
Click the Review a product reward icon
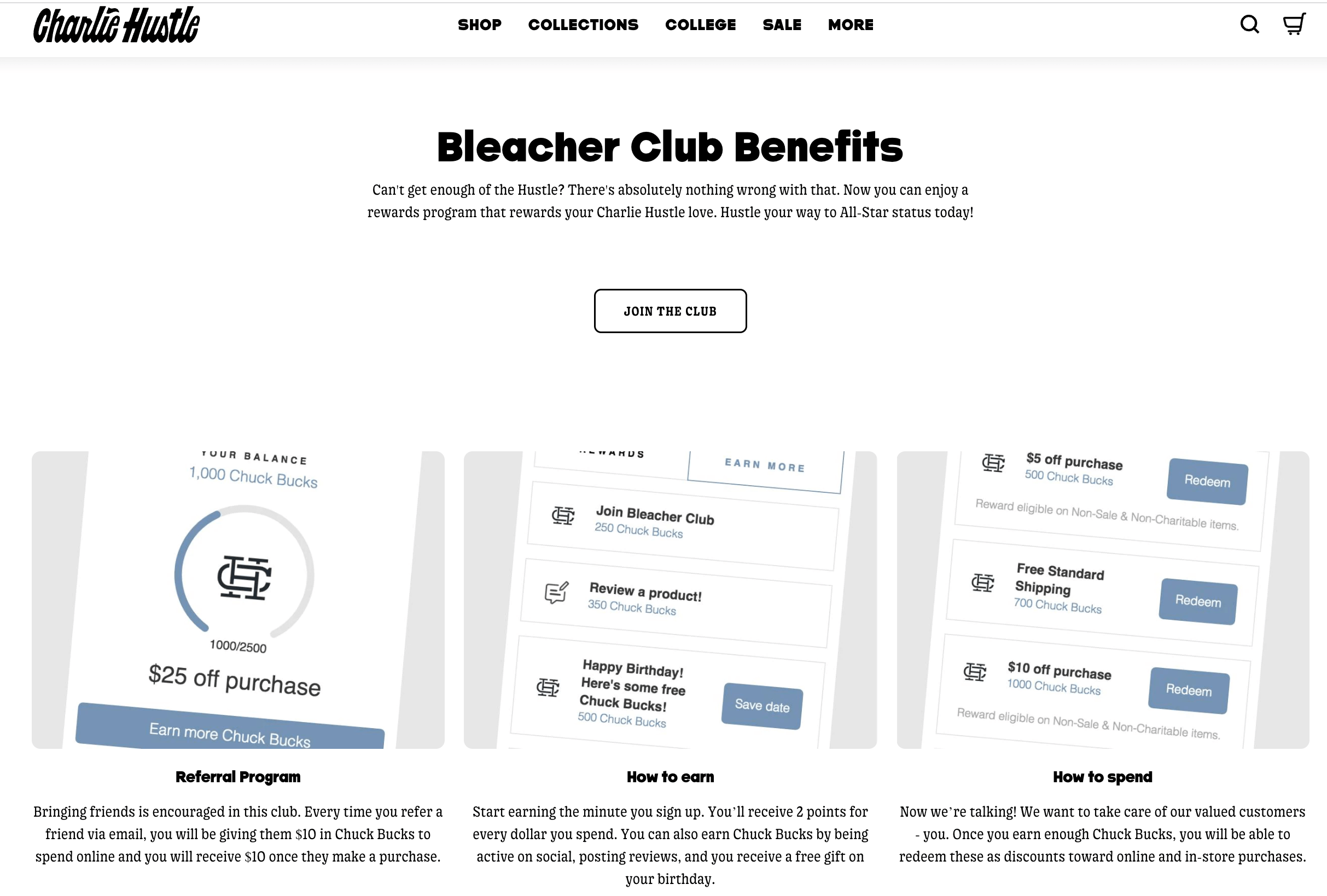click(x=558, y=596)
